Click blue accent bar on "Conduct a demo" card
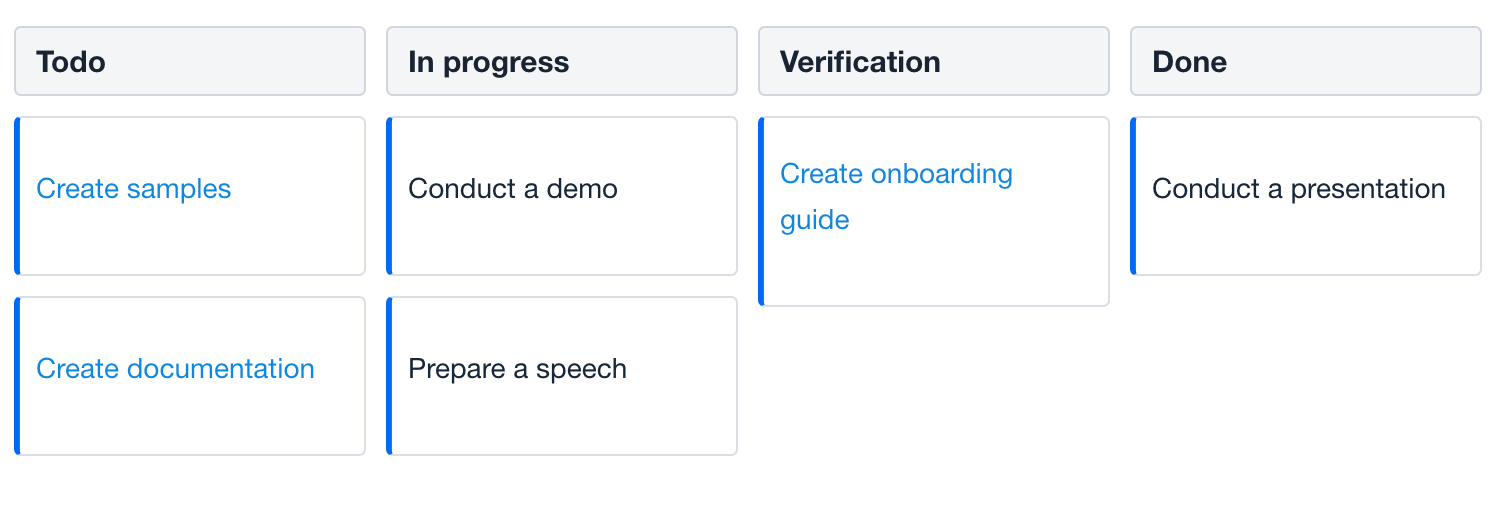1504x508 pixels. click(x=389, y=196)
